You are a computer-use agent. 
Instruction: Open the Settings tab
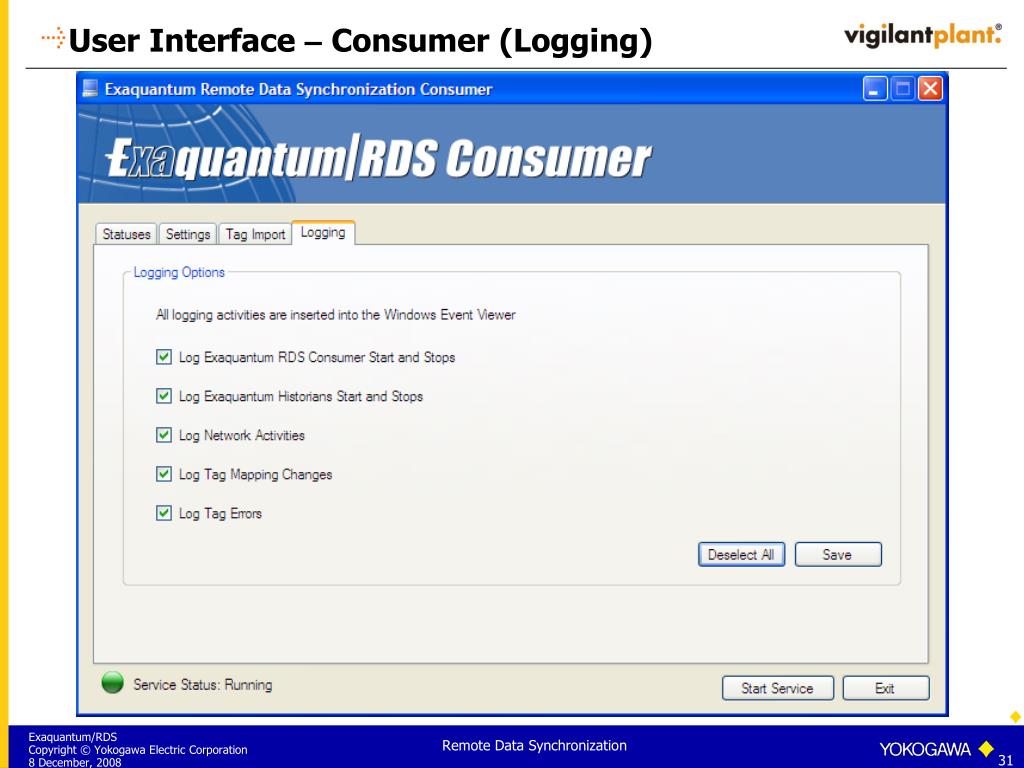pyautogui.click(x=187, y=234)
